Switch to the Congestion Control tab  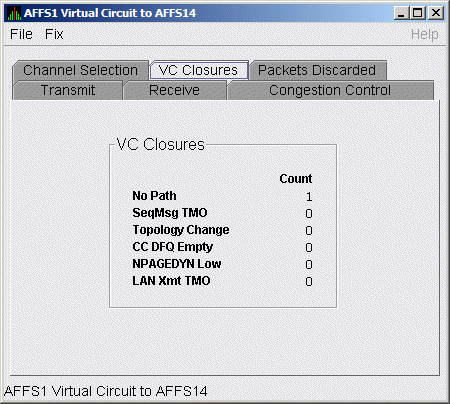pos(330,90)
